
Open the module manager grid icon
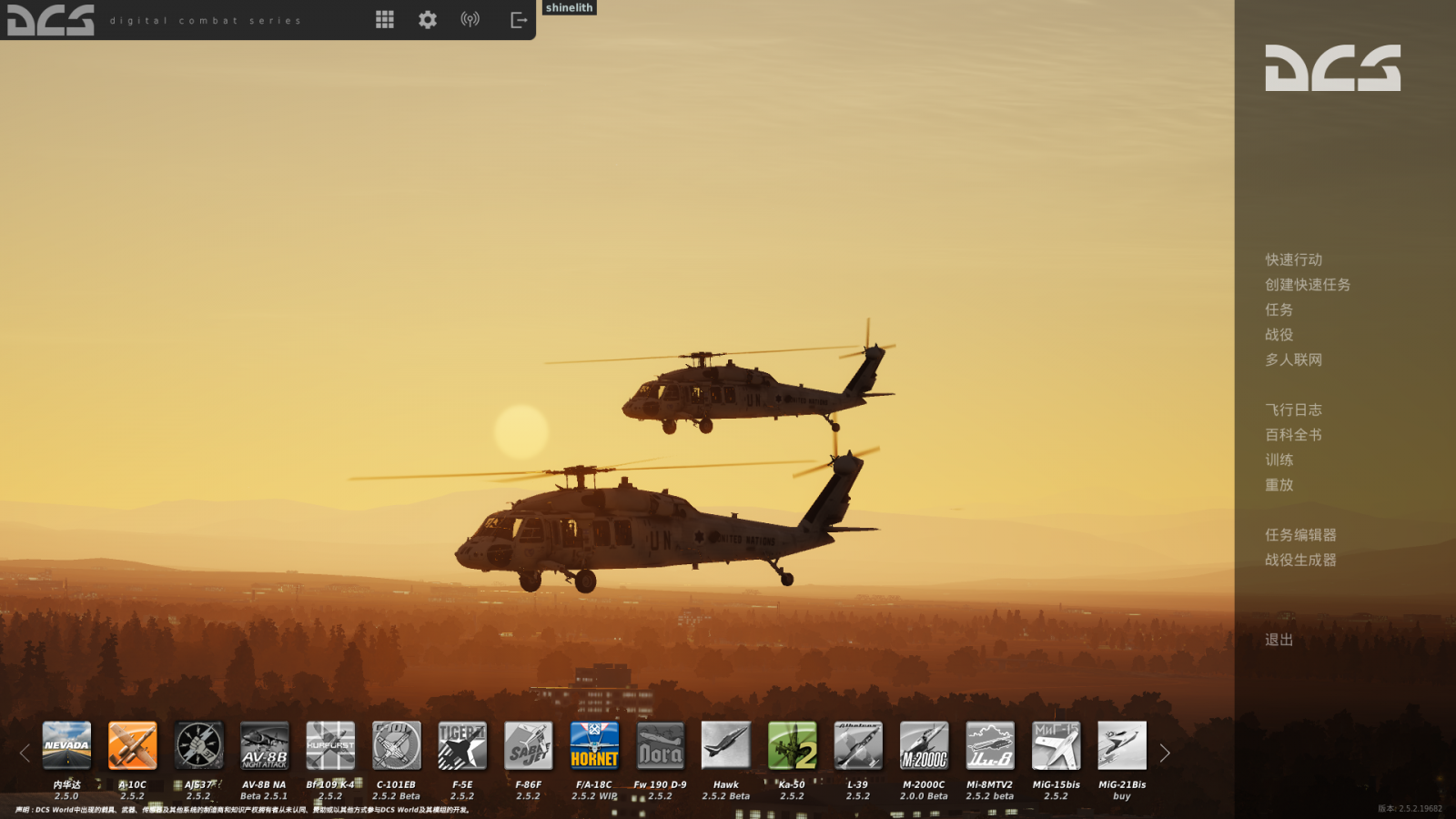pos(385,20)
